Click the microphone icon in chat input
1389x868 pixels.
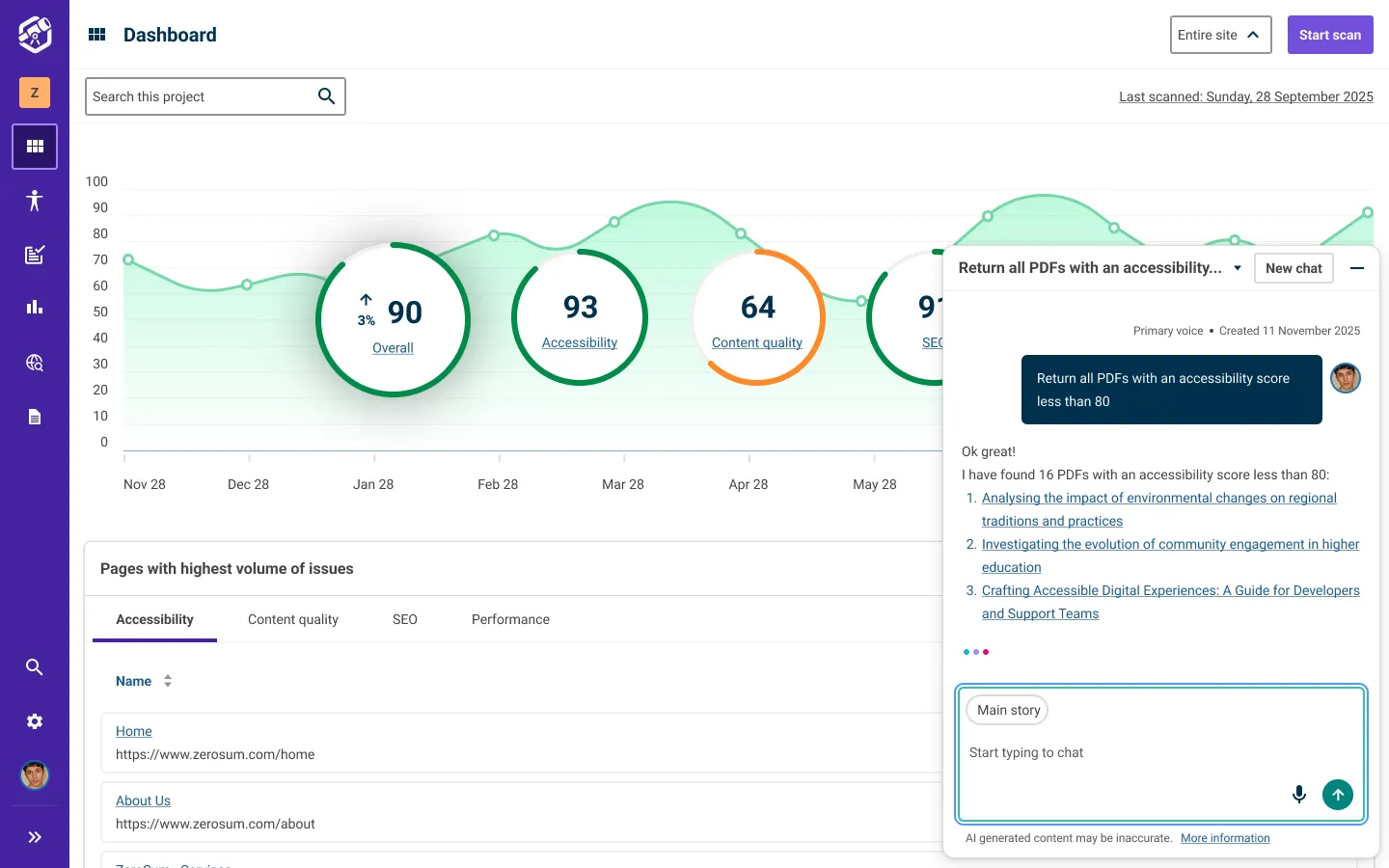(x=1299, y=794)
